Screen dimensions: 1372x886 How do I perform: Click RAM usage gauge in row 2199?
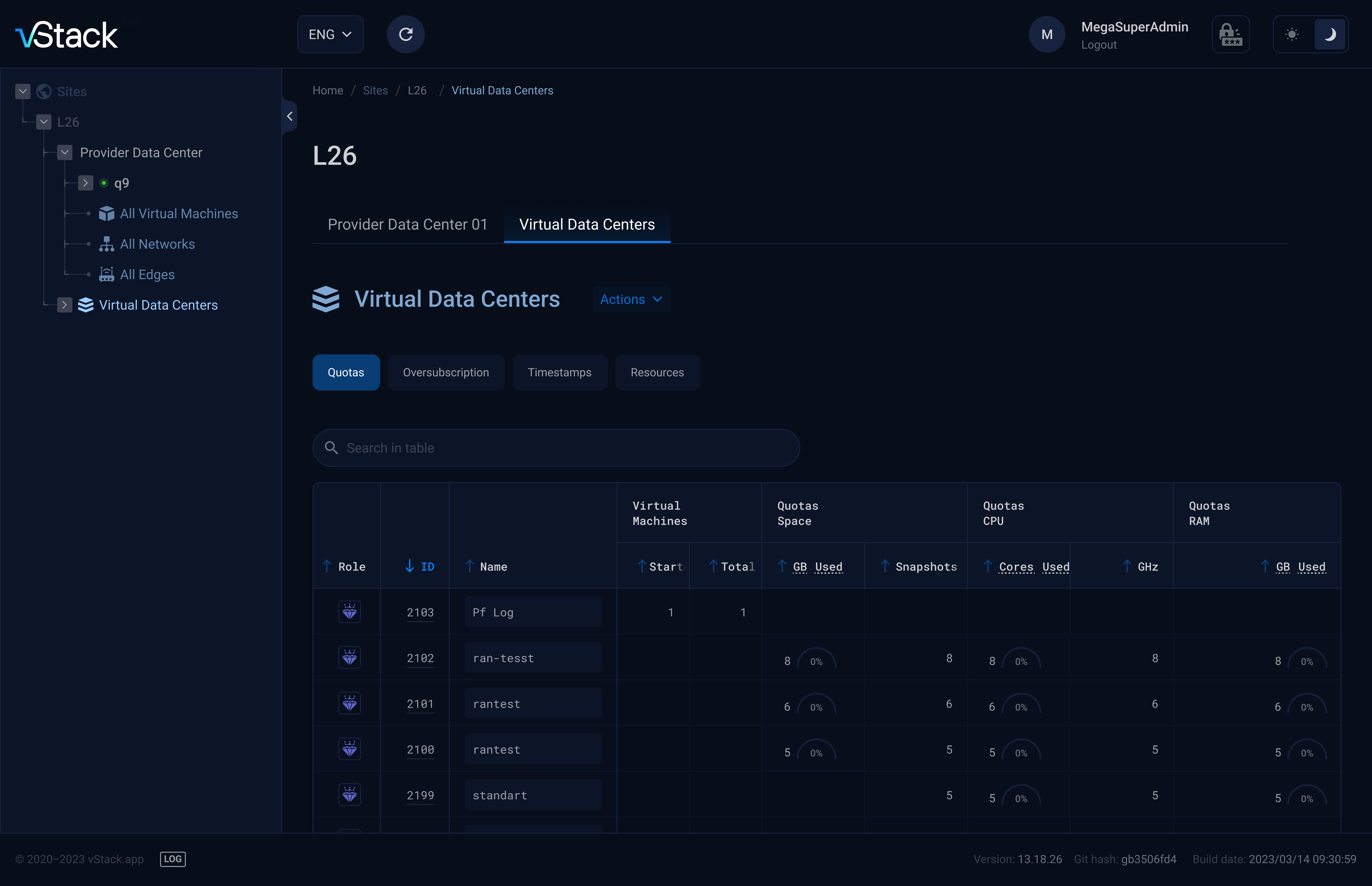pos(1307,795)
